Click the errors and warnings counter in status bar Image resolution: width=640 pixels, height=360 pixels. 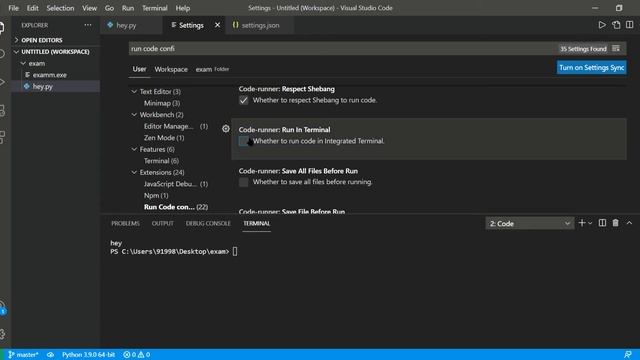tap(137, 355)
